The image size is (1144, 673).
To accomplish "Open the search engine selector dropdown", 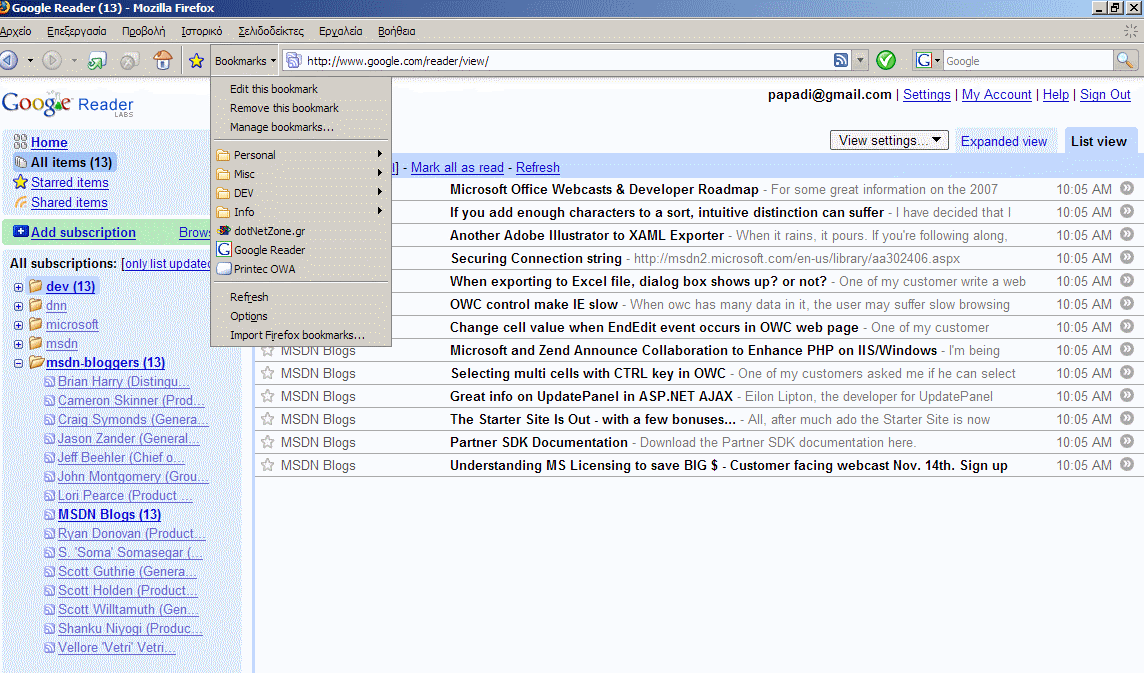I will click(x=928, y=61).
